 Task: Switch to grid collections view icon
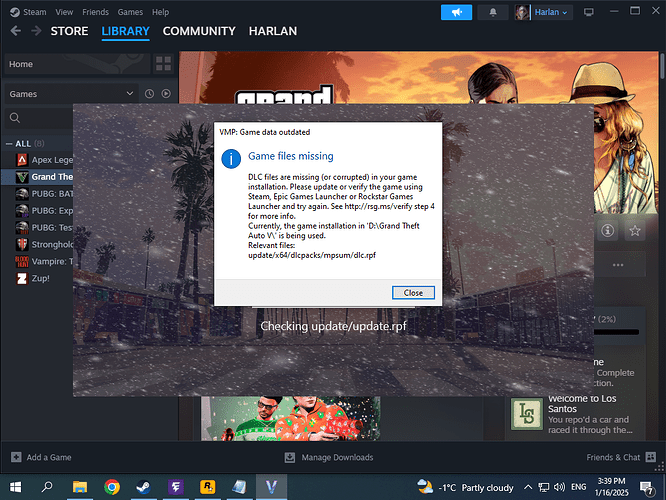[164, 64]
